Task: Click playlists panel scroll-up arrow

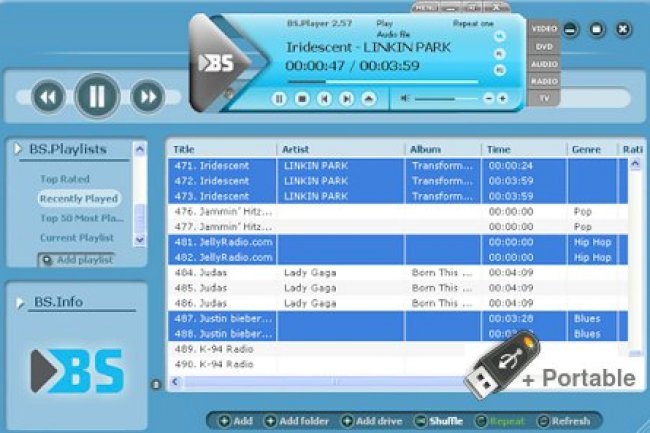Action: [140, 149]
